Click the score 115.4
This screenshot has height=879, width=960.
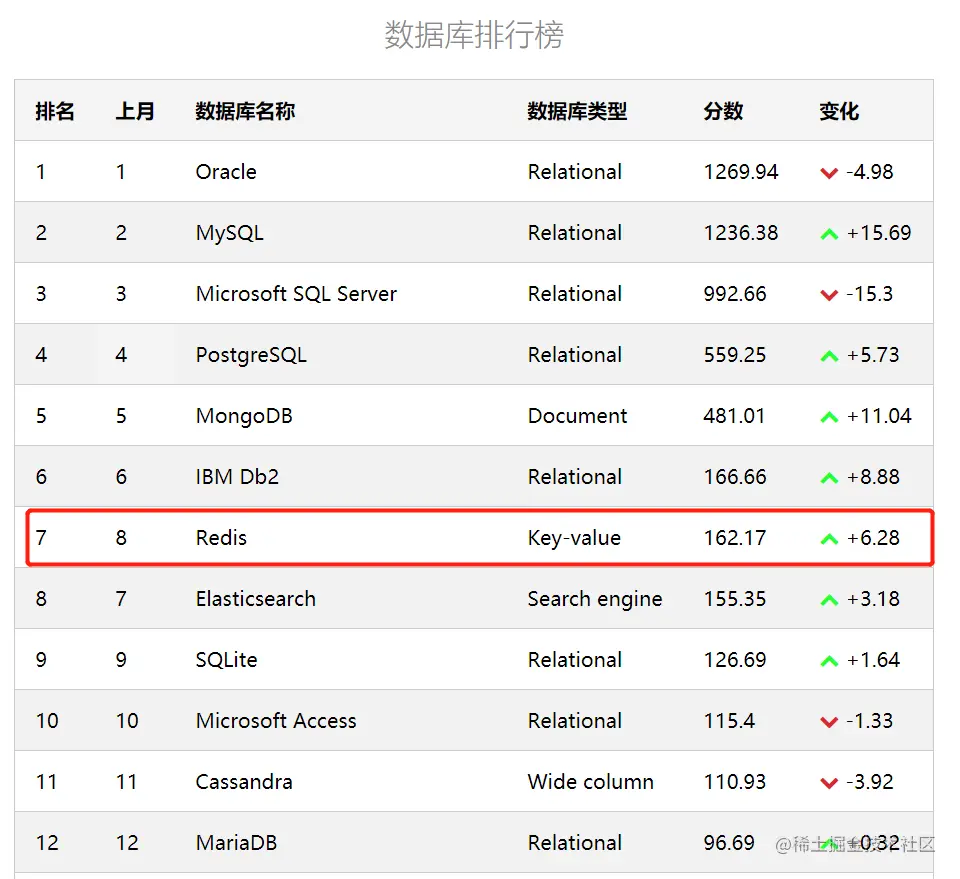(729, 721)
